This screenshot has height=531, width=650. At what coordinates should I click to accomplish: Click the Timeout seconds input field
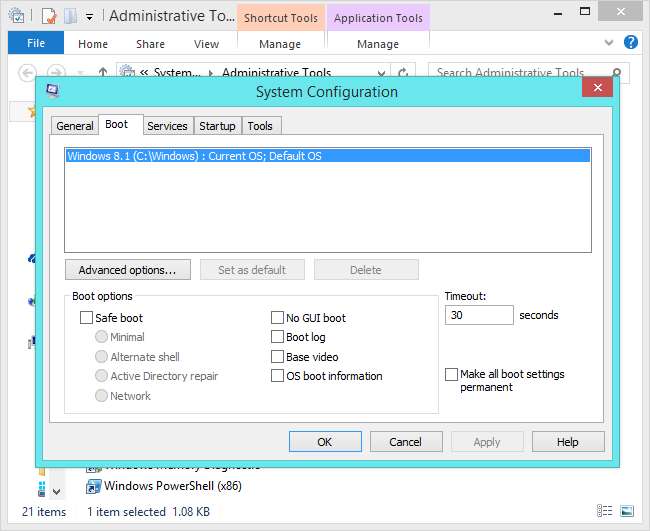point(479,315)
